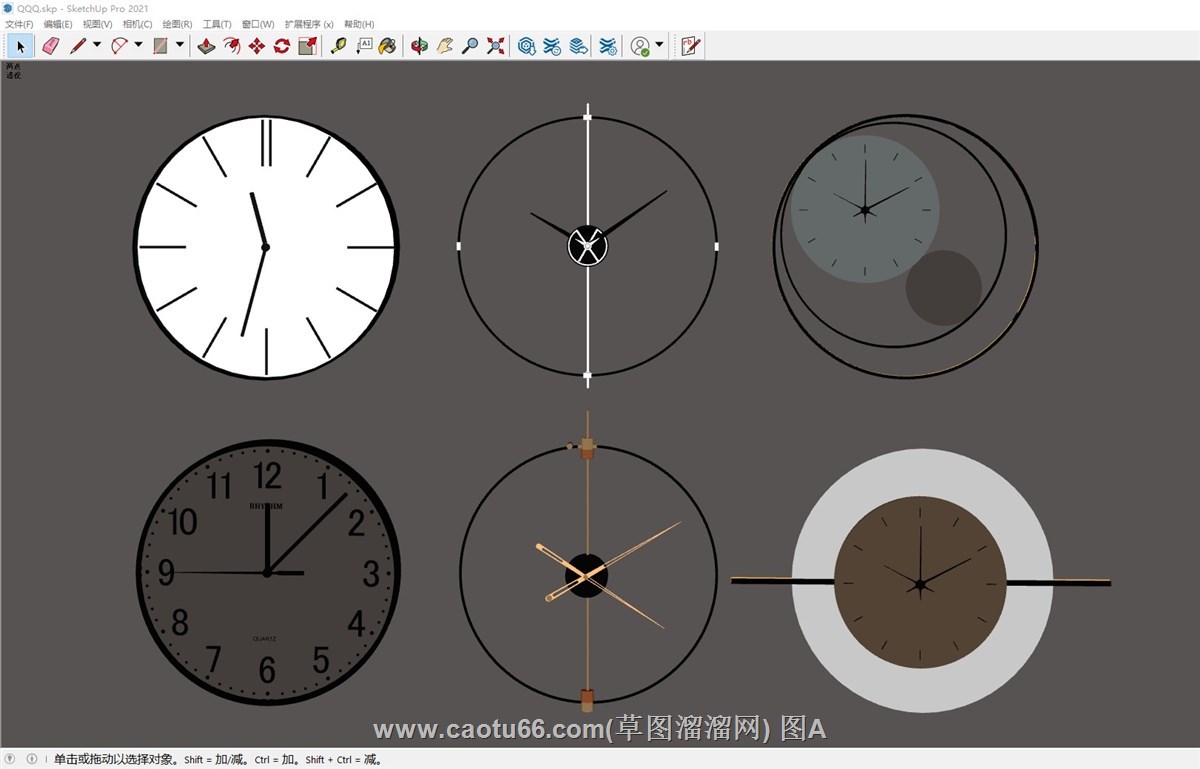Pick the Rotate tool
This screenshot has height=769, width=1200.
pos(282,46)
